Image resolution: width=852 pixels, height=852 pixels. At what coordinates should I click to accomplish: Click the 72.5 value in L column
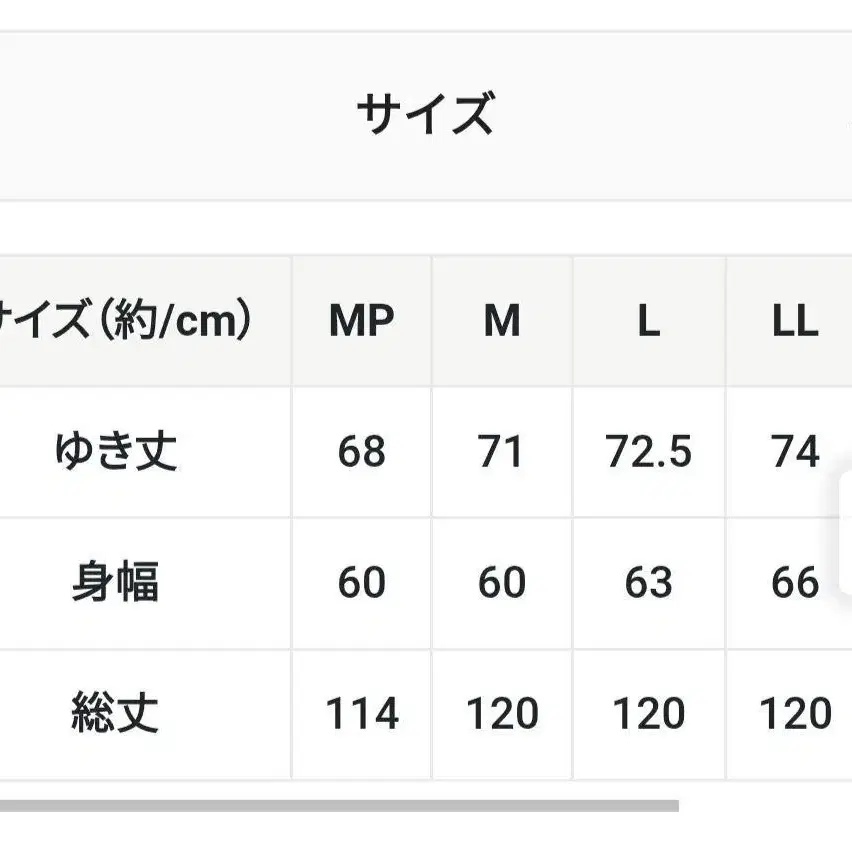(x=649, y=452)
